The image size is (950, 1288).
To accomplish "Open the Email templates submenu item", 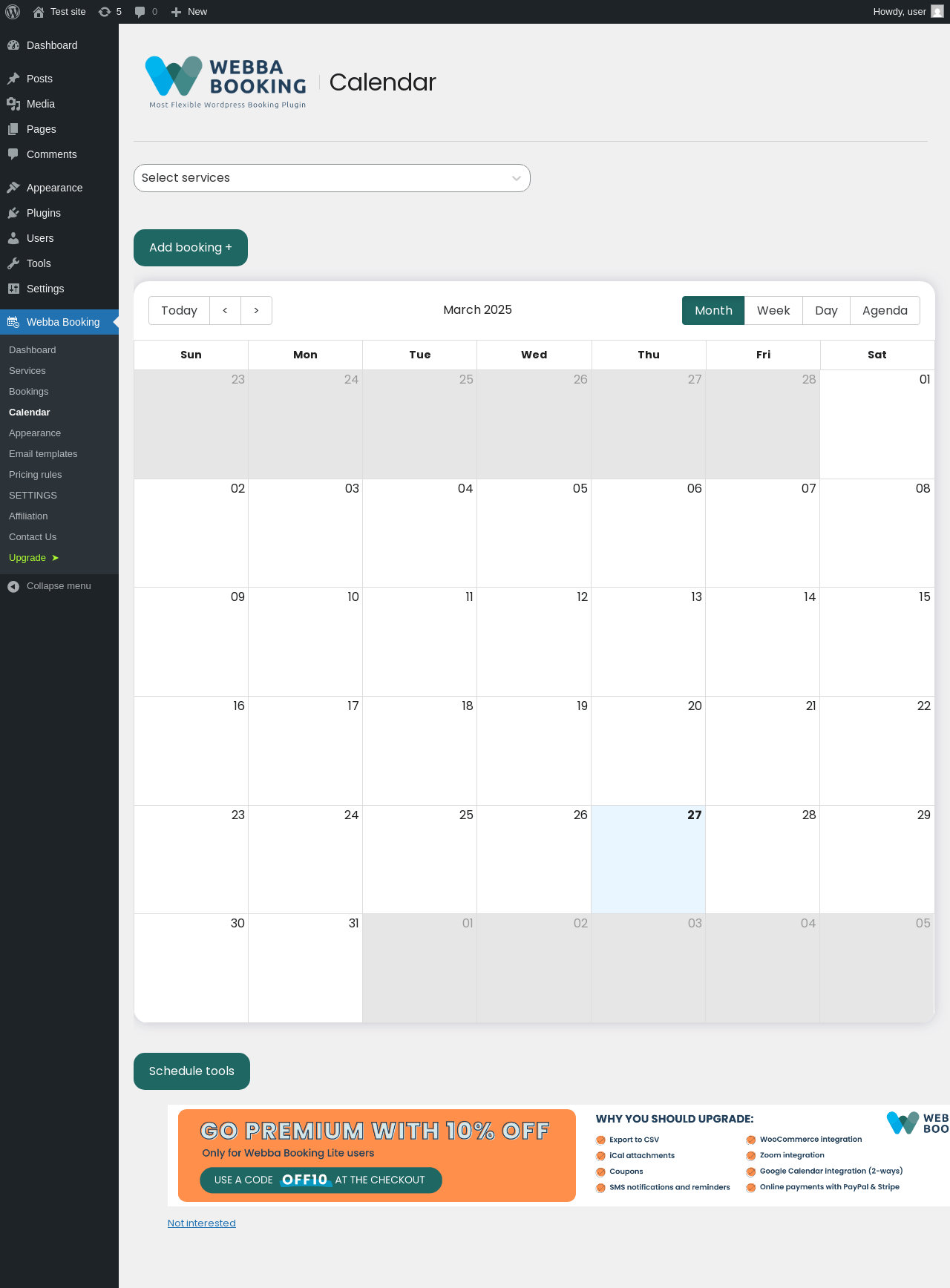I will [x=59, y=454].
